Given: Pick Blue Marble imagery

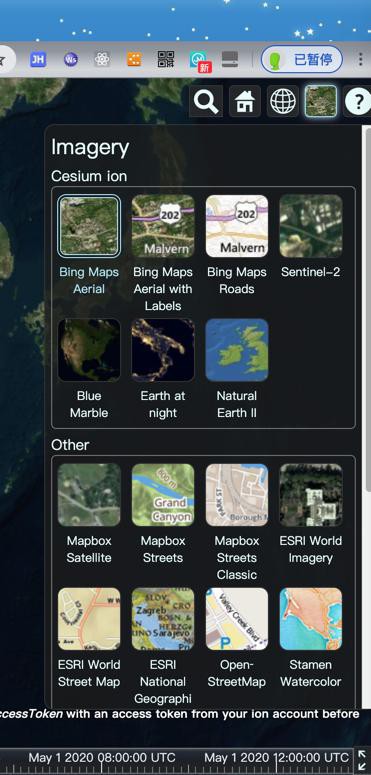Looking at the screenshot, I should (89, 350).
